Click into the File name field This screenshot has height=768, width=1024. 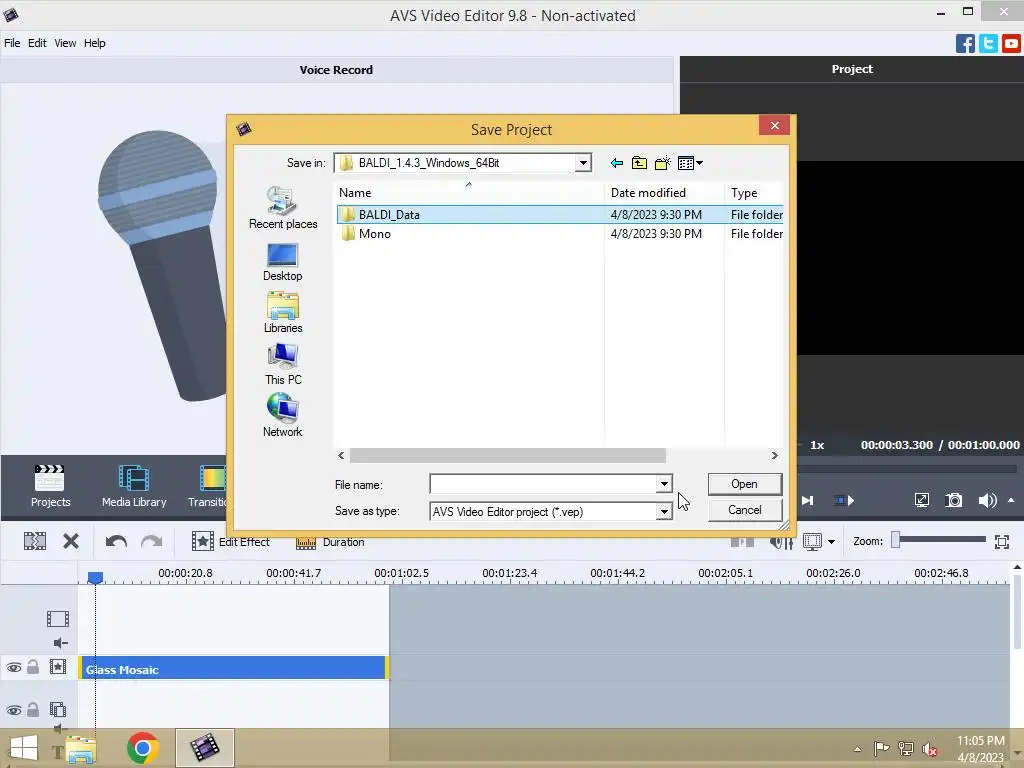(543, 485)
